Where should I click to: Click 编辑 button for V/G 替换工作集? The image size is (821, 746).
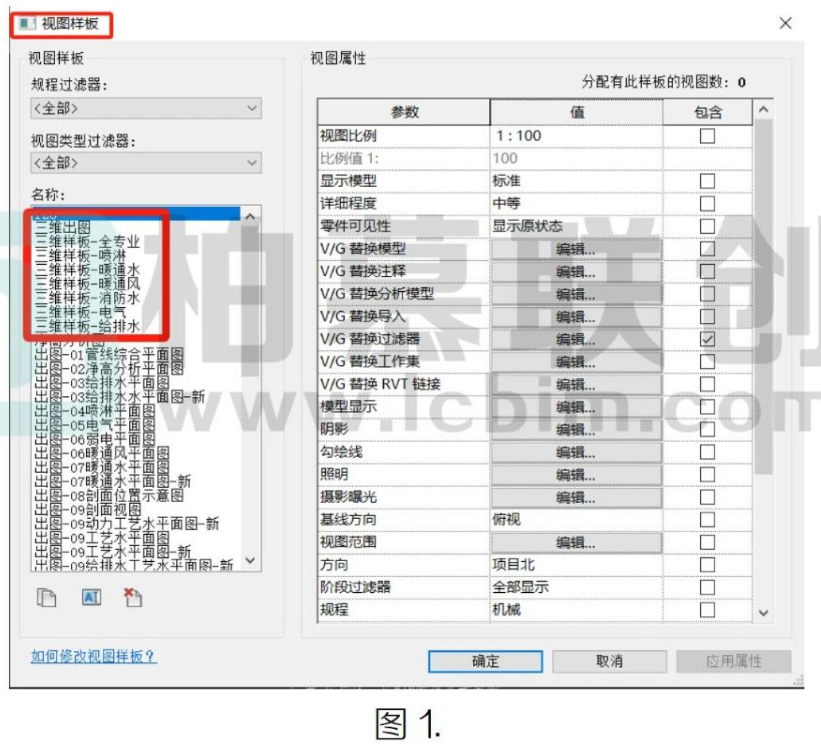click(576, 362)
